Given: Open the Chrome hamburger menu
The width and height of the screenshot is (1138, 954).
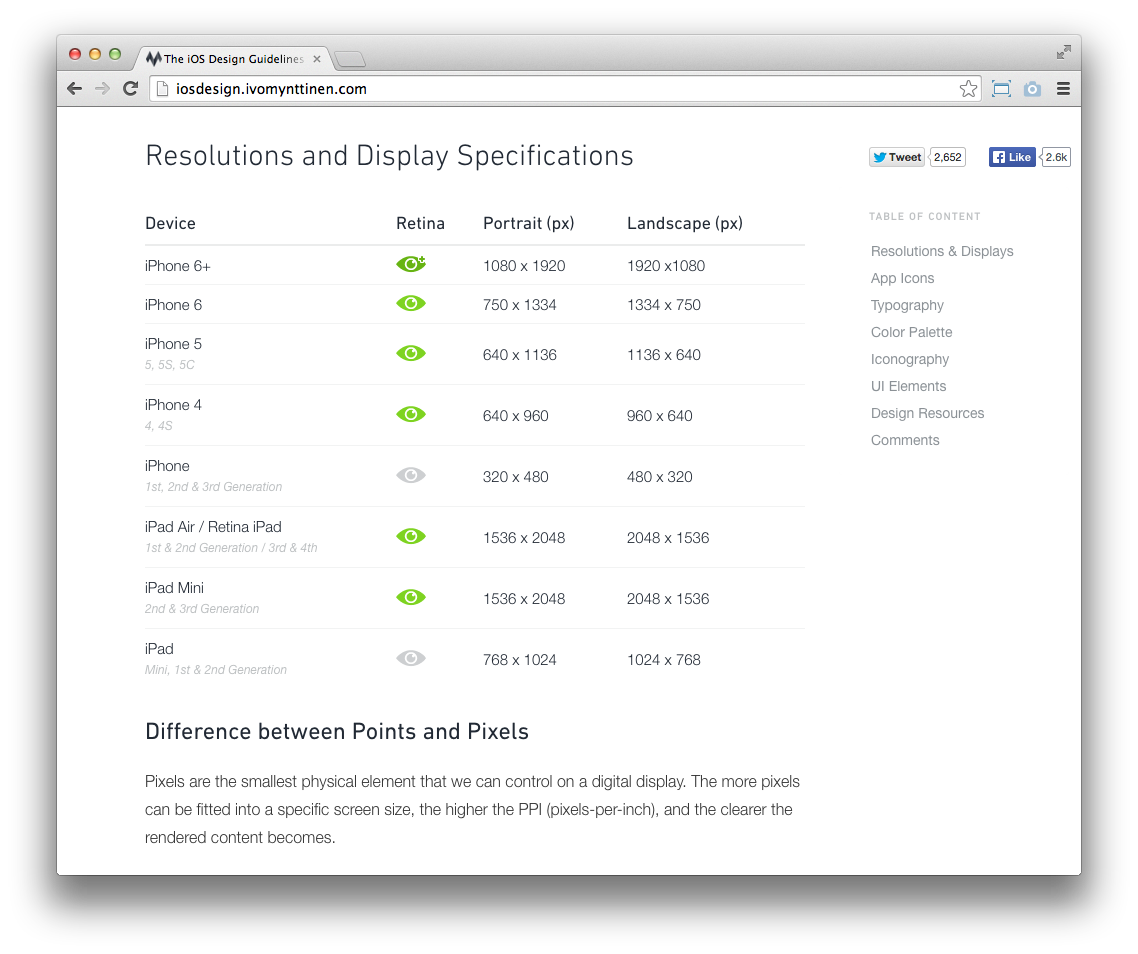Looking at the screenshot, I should 1063,89.
